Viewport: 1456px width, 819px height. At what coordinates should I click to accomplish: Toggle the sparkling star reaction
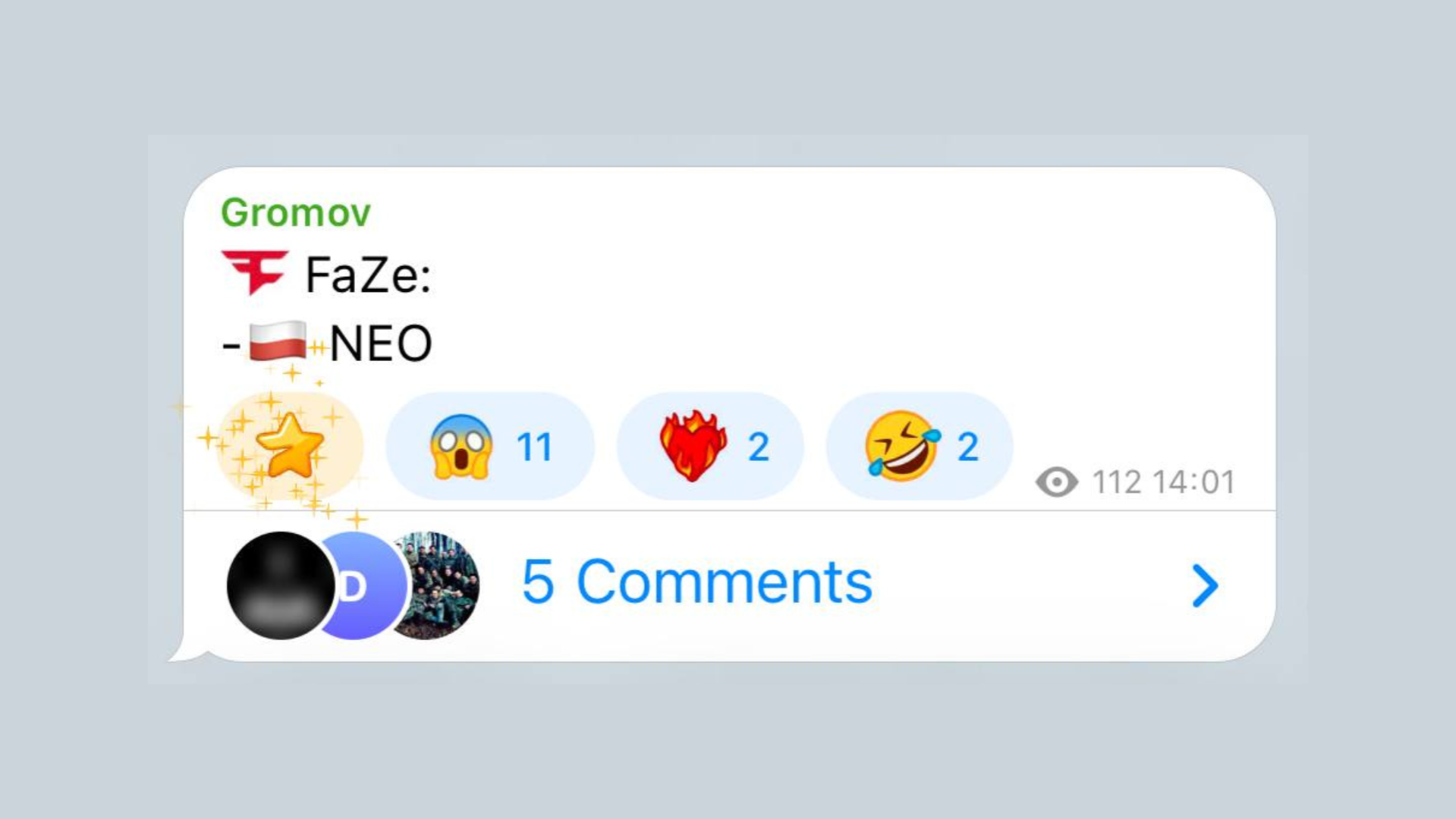click(x=290, y=446)
